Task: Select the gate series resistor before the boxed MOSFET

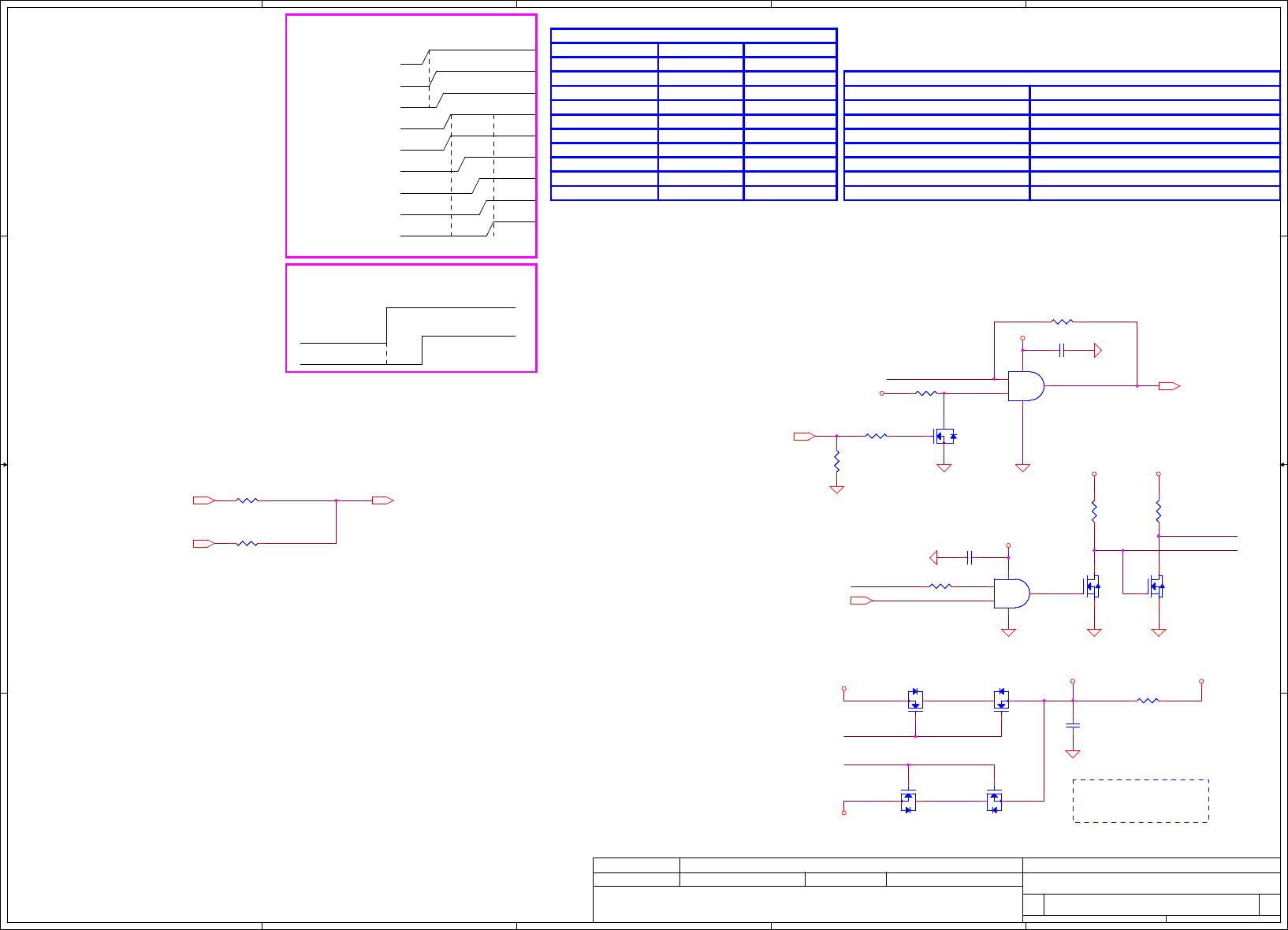Action: pyautogui.click(x=877, y=436)
